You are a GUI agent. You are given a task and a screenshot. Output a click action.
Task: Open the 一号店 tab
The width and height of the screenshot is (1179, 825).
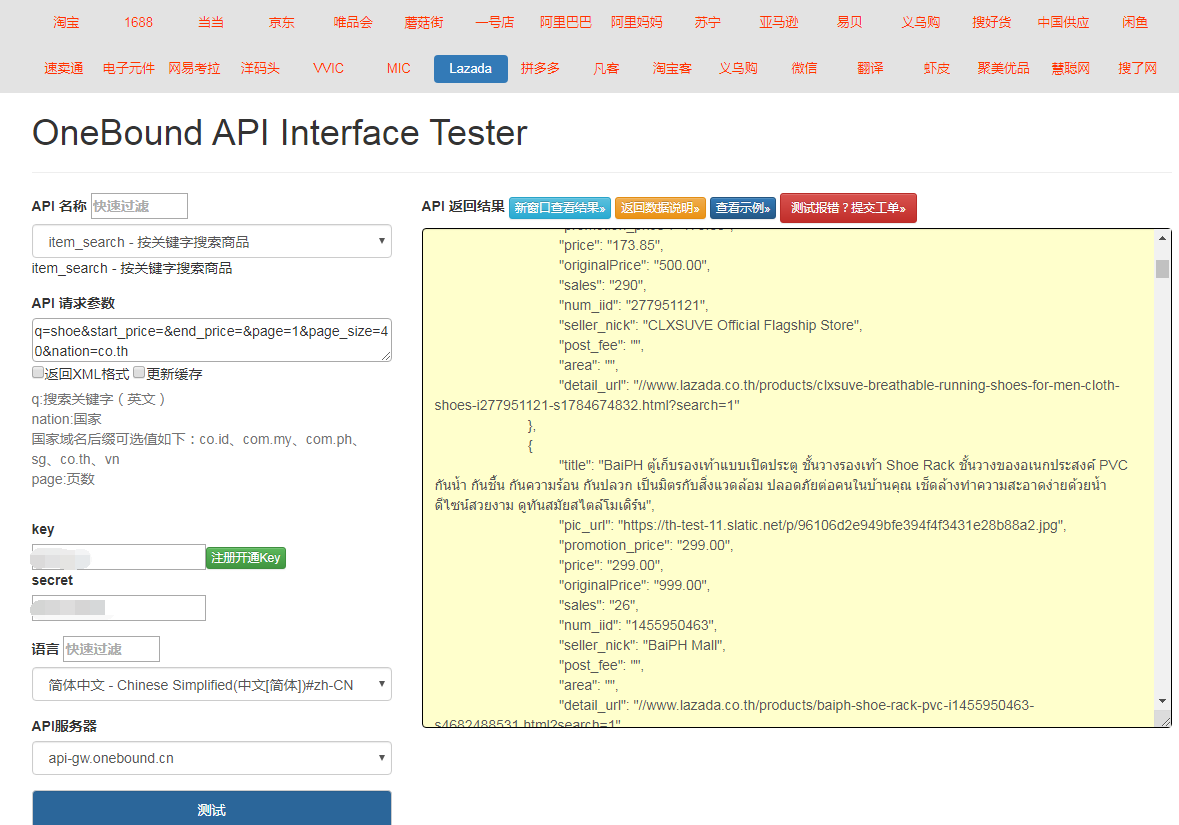tap(495, 23)
